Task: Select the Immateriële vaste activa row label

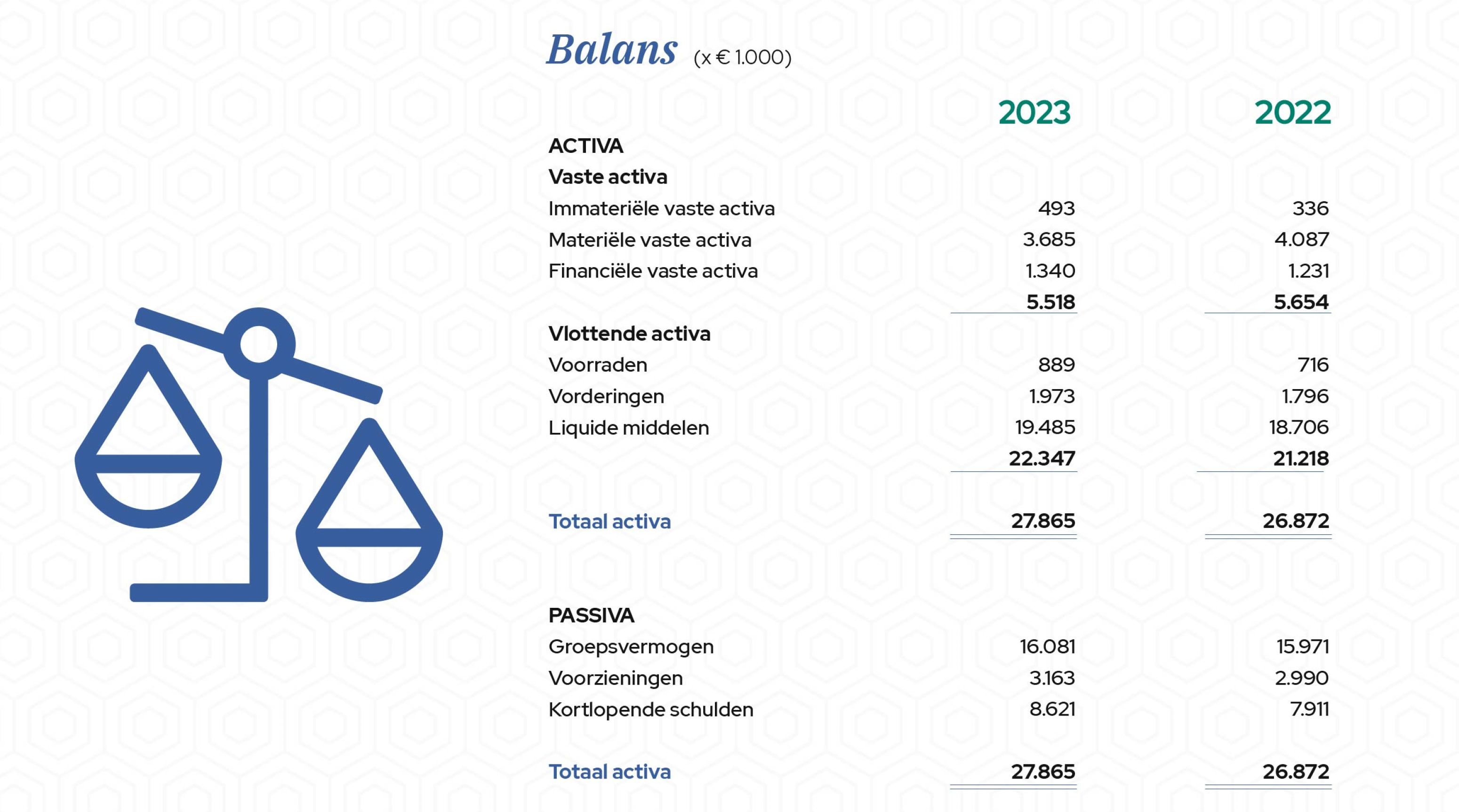Action: 661,209
